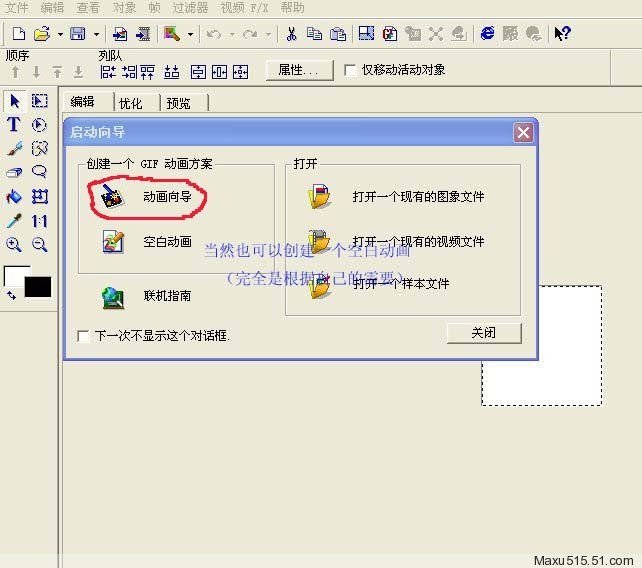642x568 pixels.
Task: Click the Paste clipboard icon
Action: 338,34
